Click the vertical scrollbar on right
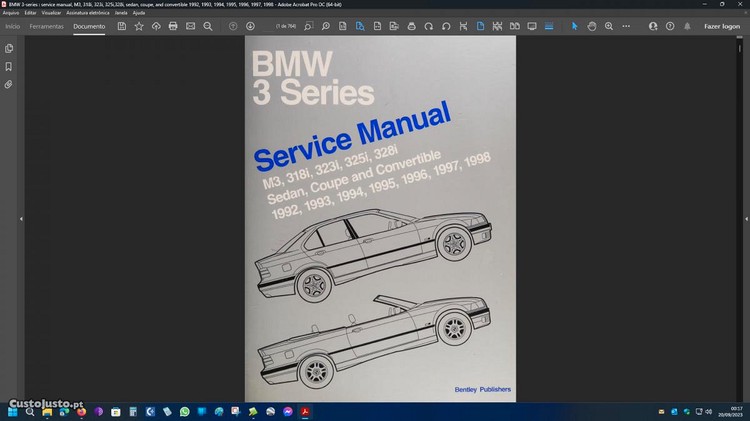This screenshot has height=421, width=750. tap(746, 200)
